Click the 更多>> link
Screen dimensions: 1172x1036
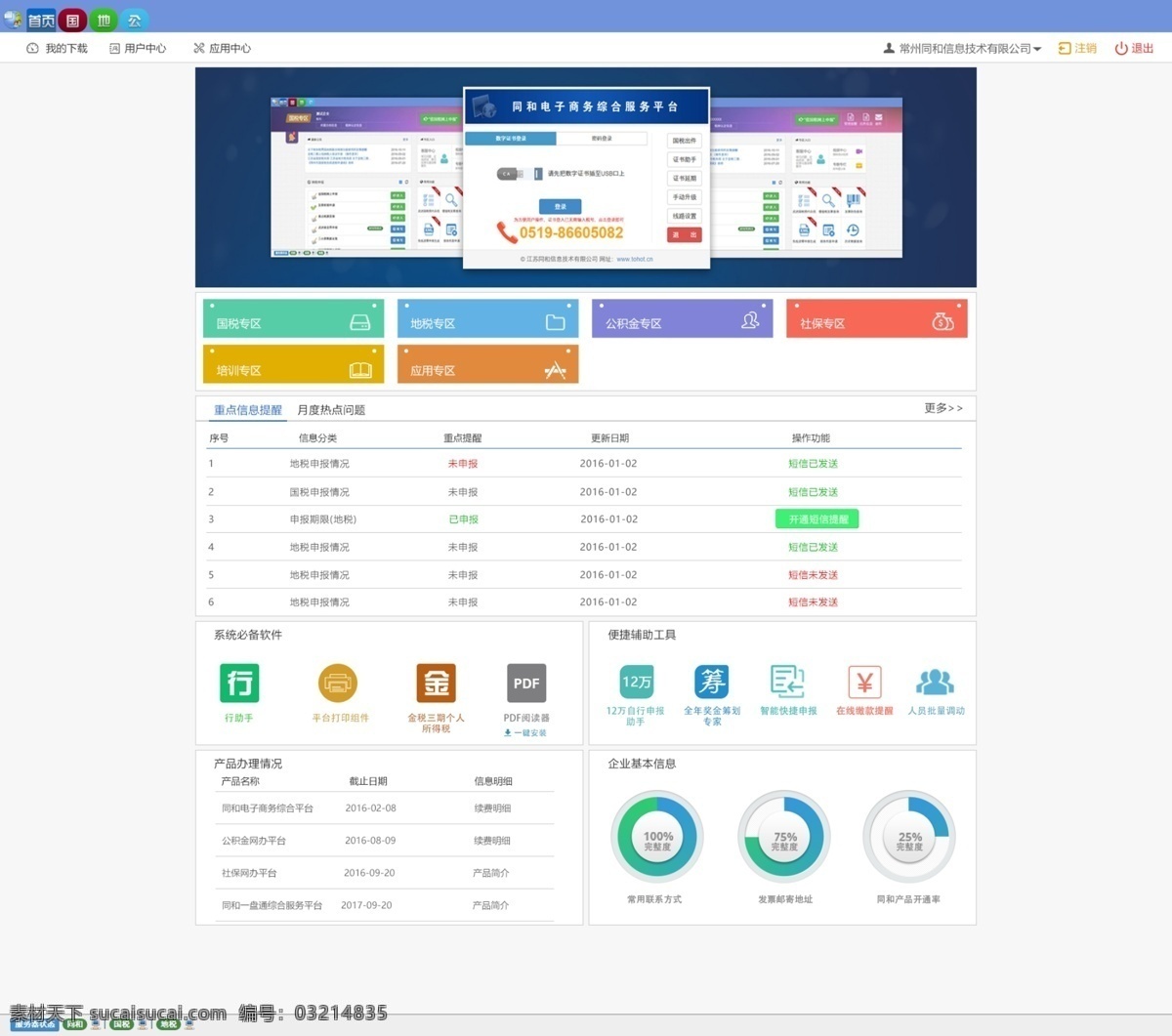(943, 408)
